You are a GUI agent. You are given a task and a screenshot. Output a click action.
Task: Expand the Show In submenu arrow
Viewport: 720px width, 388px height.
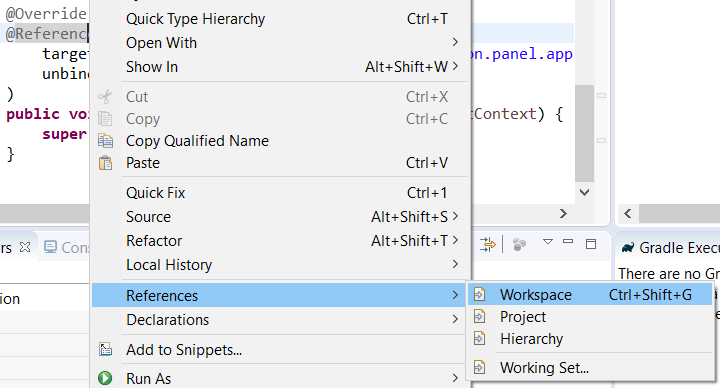click(x=455, y=66)
